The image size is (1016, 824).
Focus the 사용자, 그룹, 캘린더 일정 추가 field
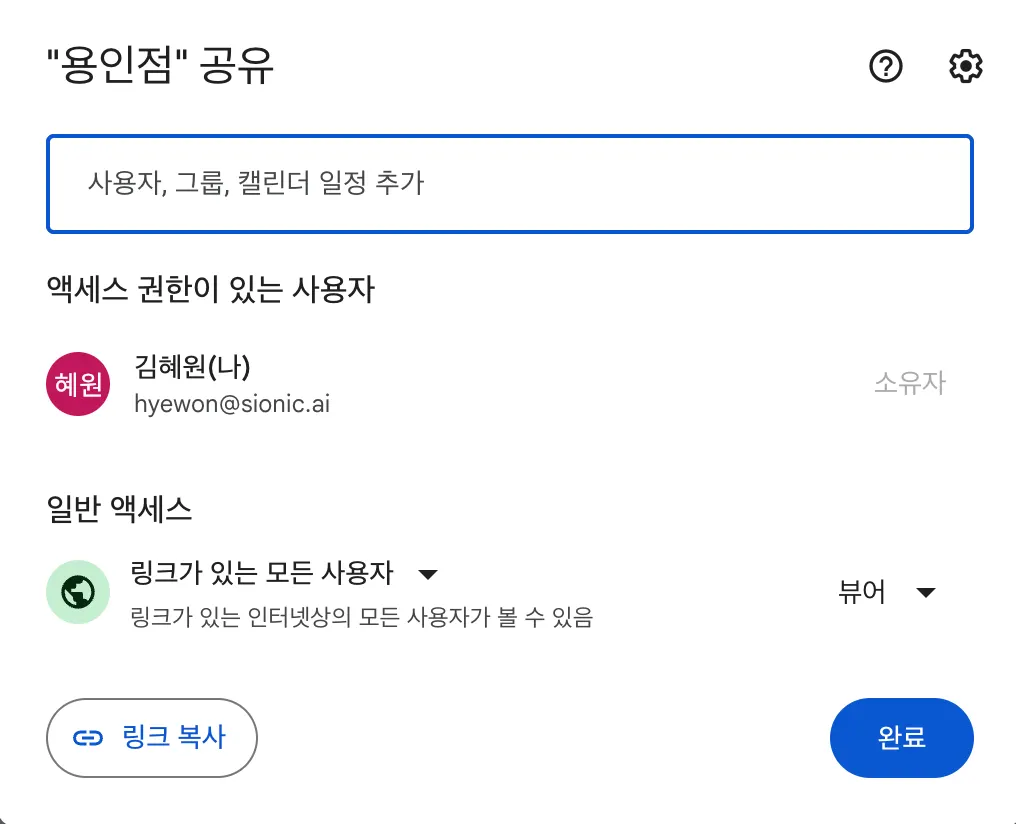click(509, 184)
